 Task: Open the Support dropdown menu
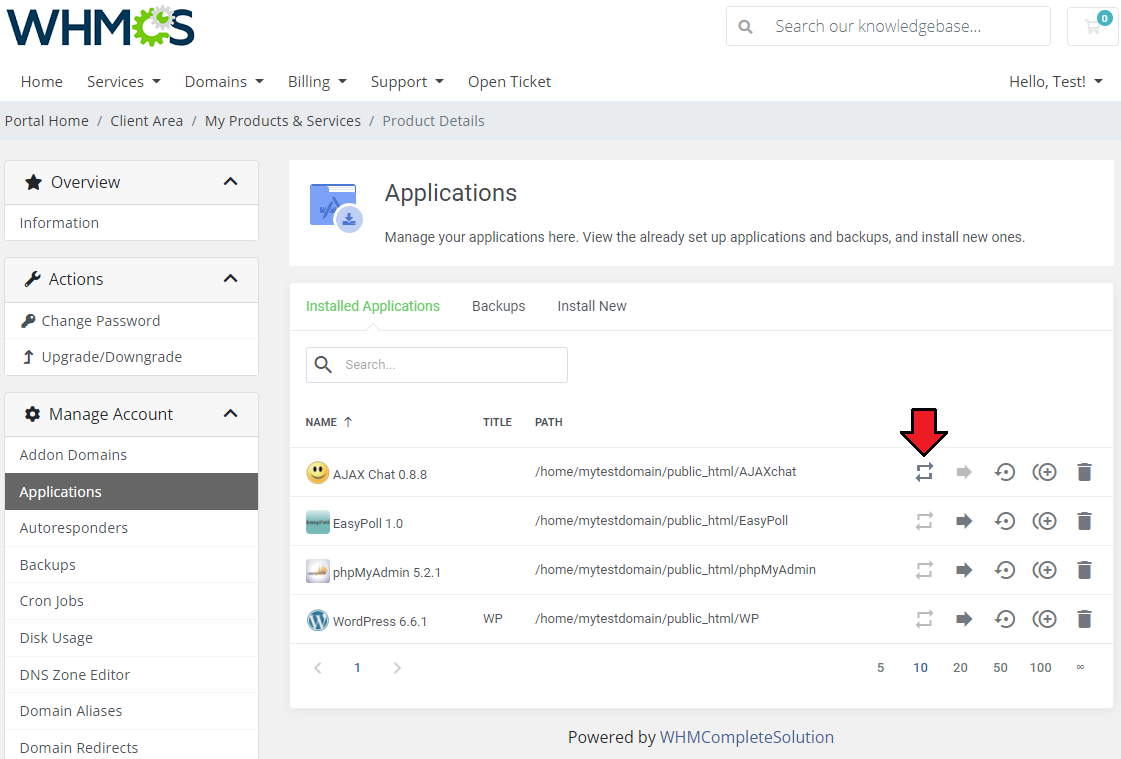click(x=407, y=81)
